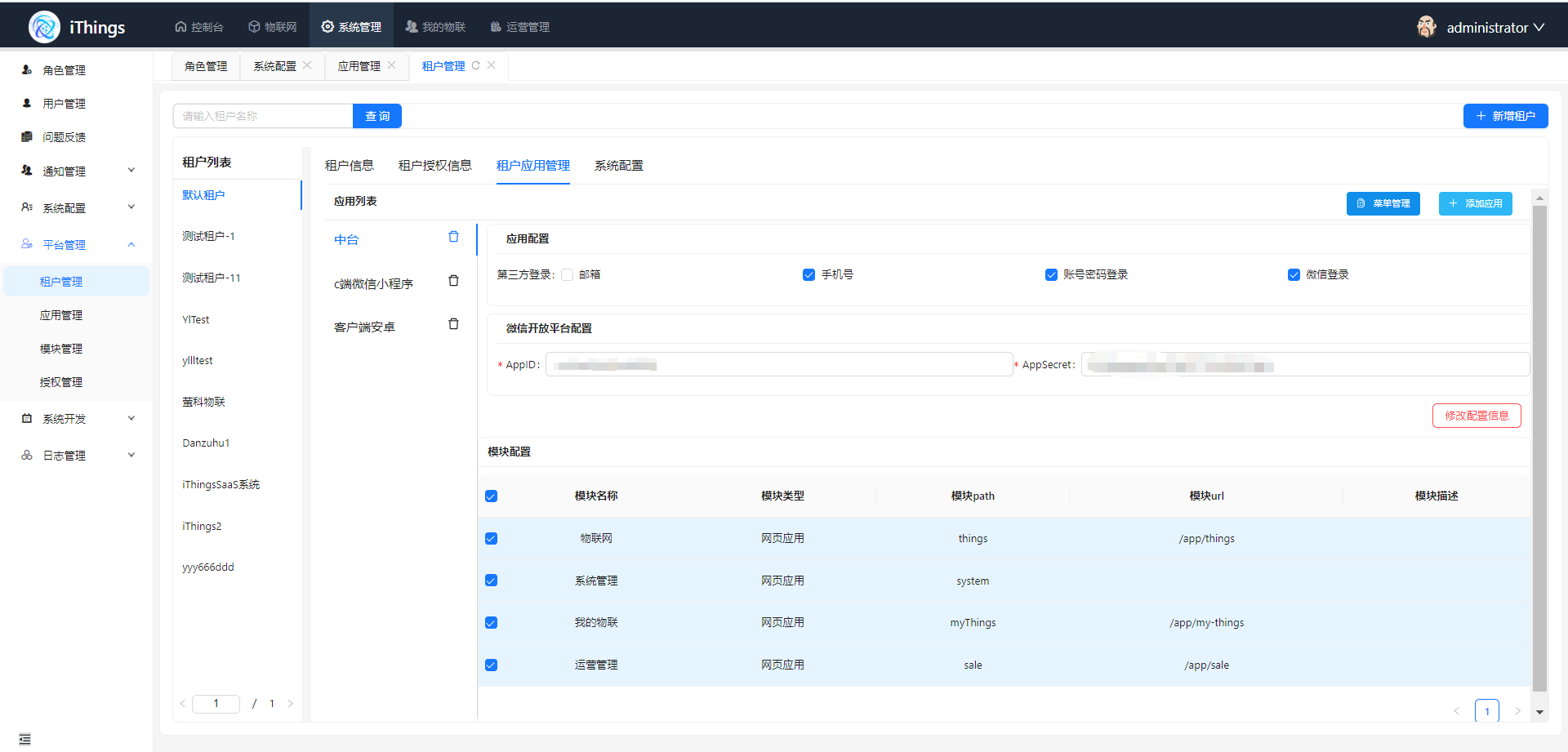1568x752 pixels.
Task: Open 问题反馈 from the sidebar
Action: pos(64,137)
